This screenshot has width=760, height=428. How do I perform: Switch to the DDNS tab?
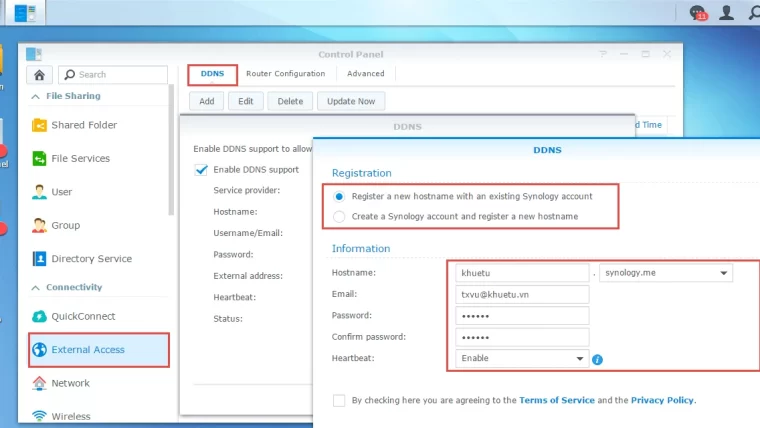(x=212, y=74)
